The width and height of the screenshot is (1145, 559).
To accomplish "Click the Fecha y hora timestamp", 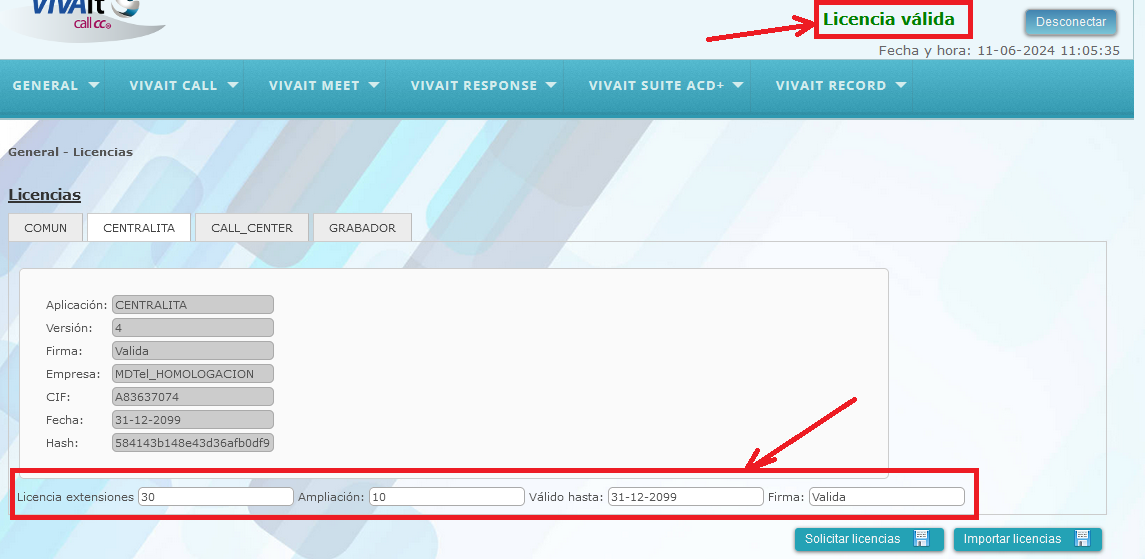I will [x=999, y=50].
